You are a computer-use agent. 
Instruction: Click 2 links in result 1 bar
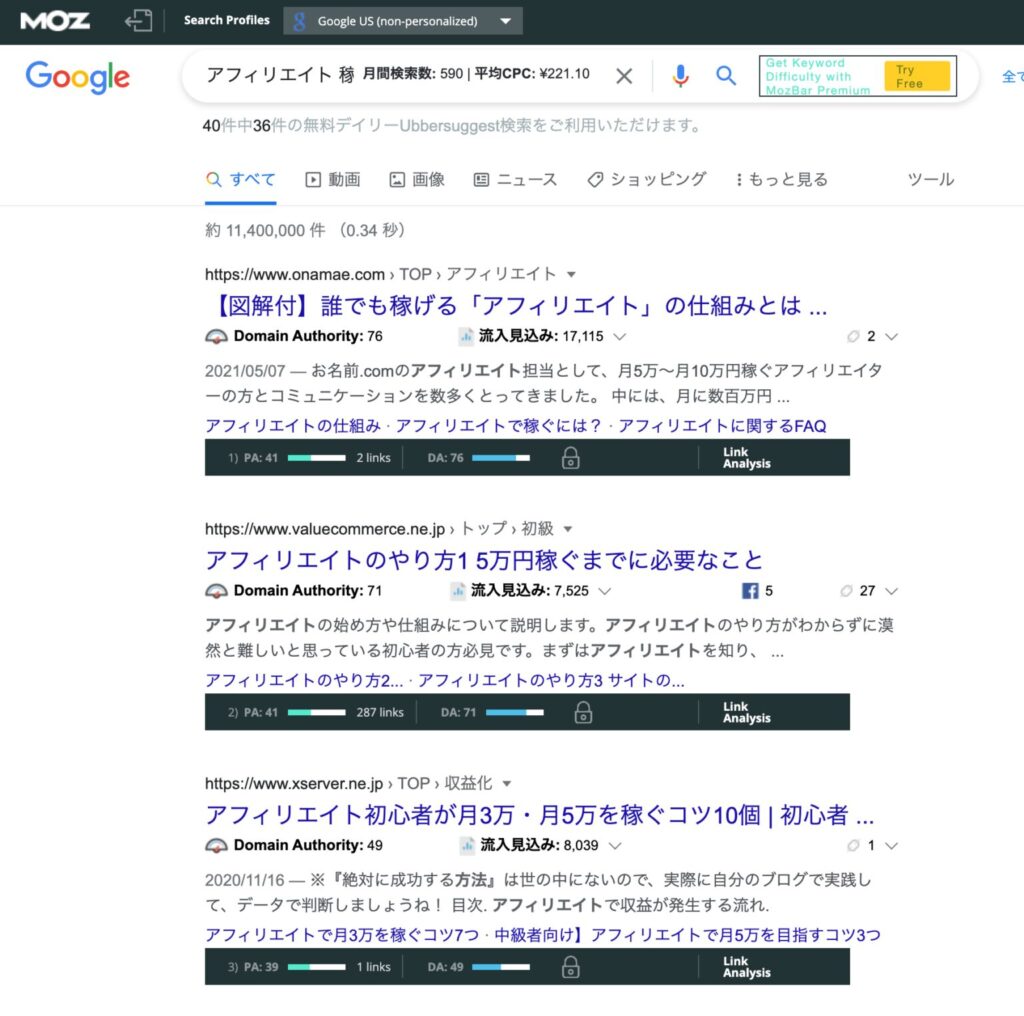pyautogui.click(x=374, y=458)
